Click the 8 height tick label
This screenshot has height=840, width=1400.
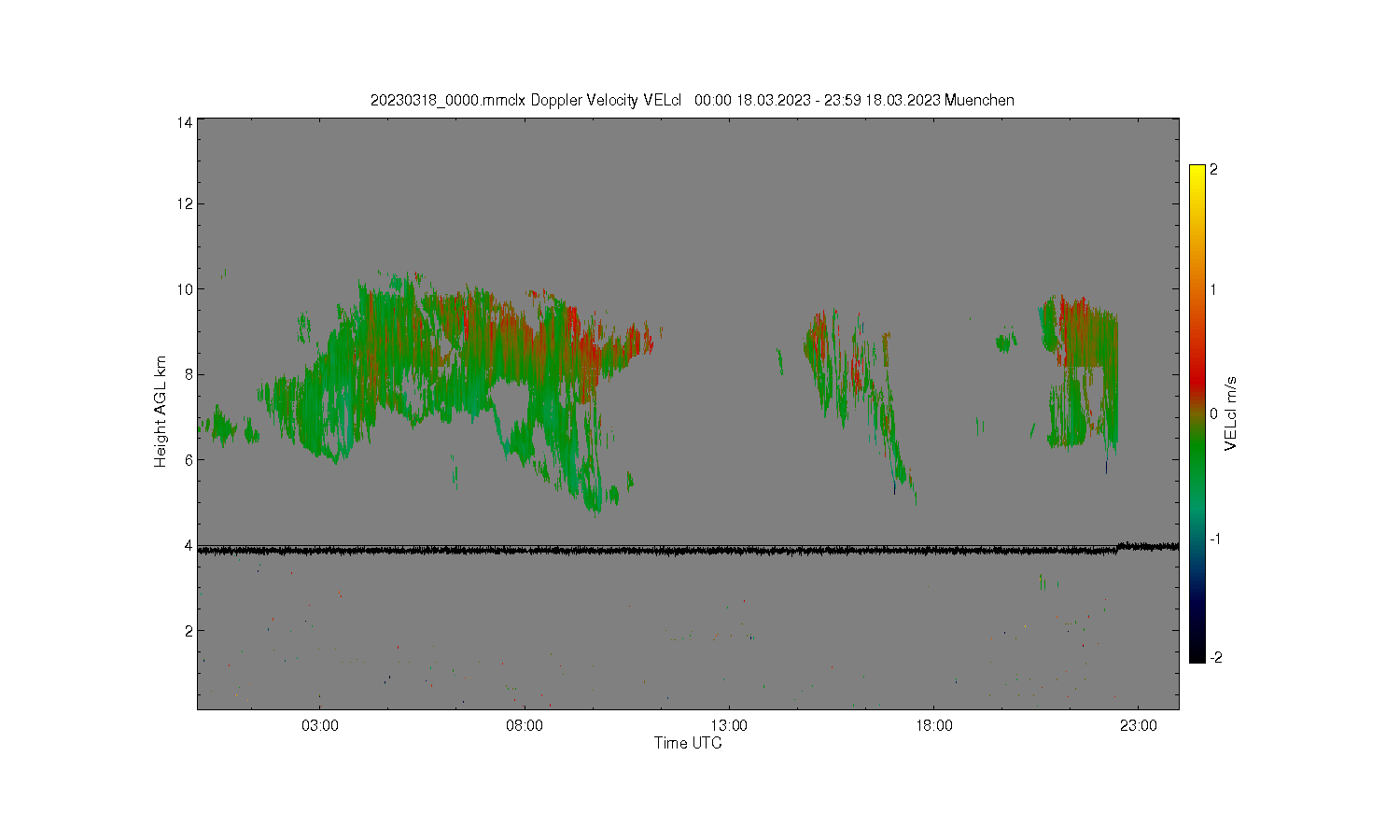point(188,374)
